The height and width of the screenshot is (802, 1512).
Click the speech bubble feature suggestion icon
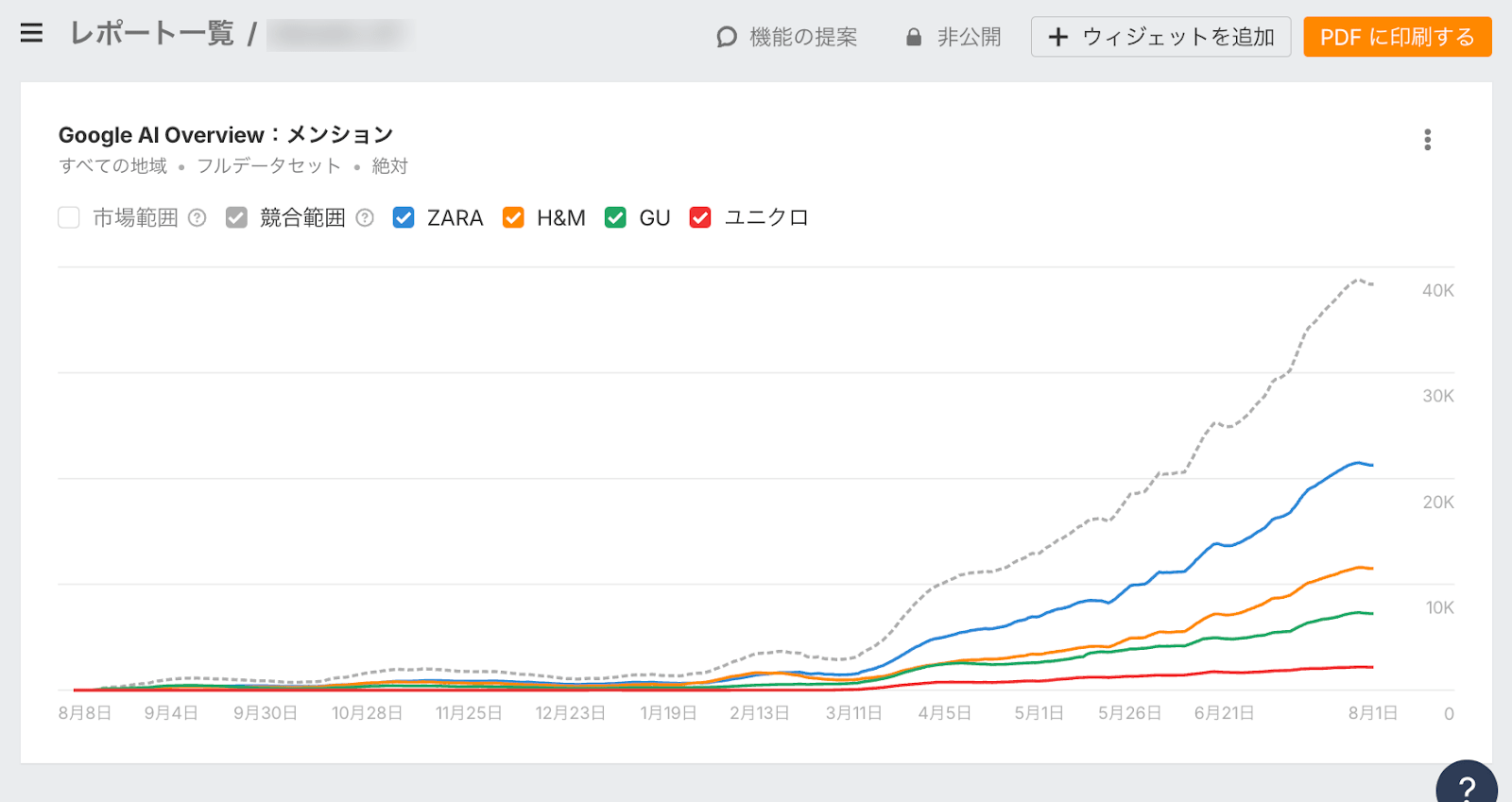(x=726, y=37)
